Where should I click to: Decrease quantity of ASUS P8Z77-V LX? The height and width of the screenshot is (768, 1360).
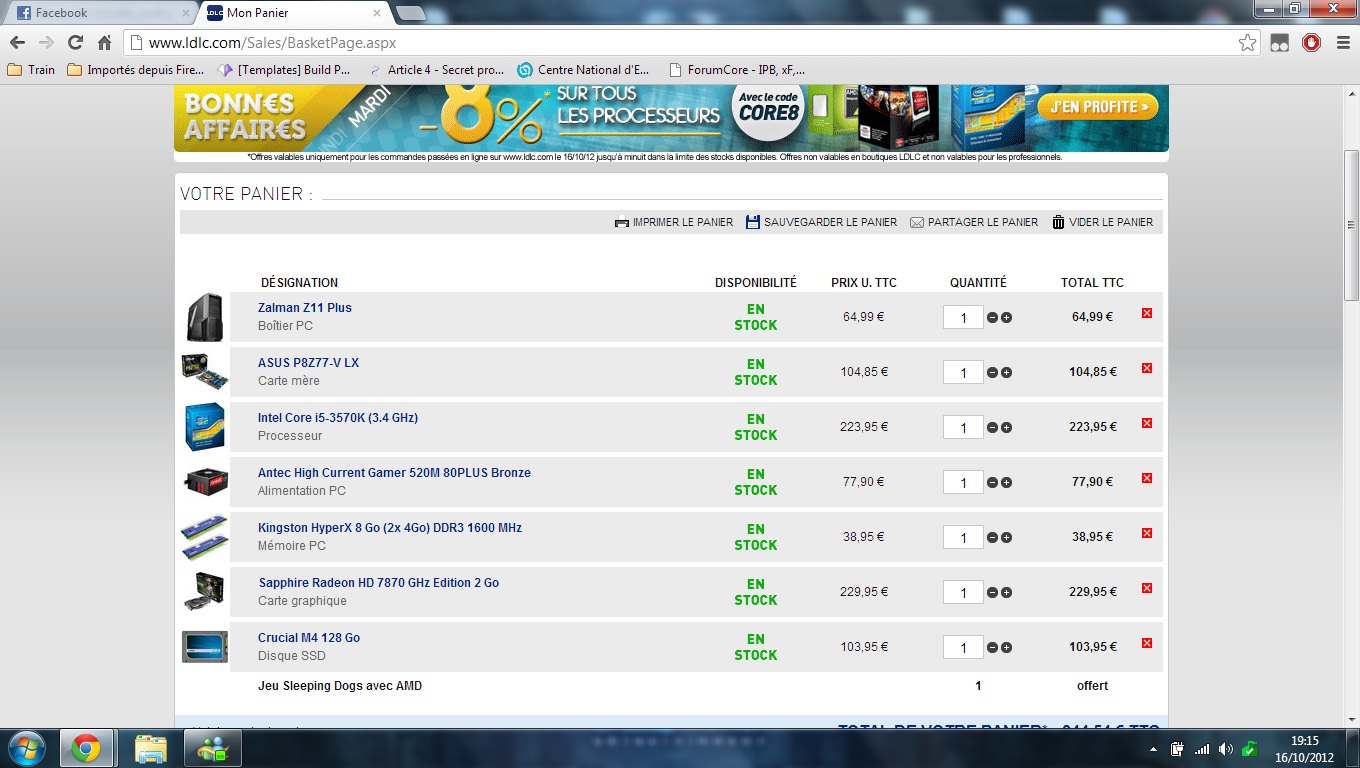tap(992, 373)
